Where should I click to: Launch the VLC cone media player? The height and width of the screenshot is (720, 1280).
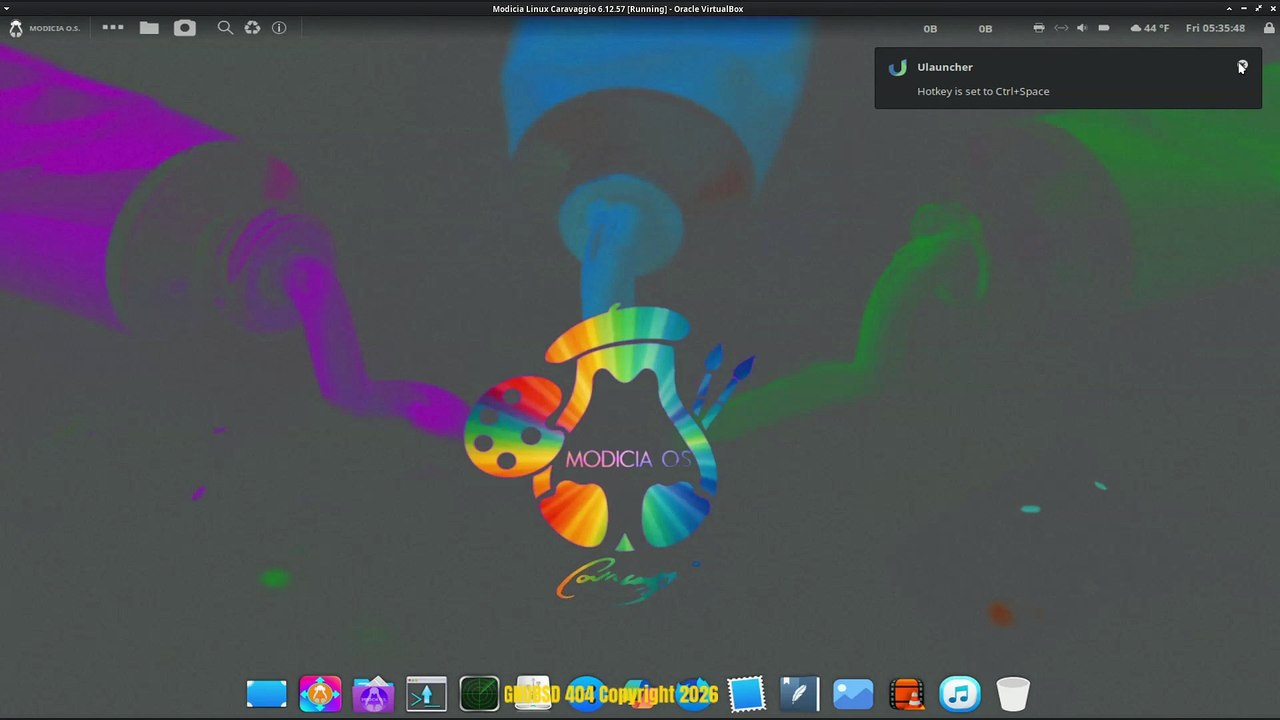pos(907,694)
